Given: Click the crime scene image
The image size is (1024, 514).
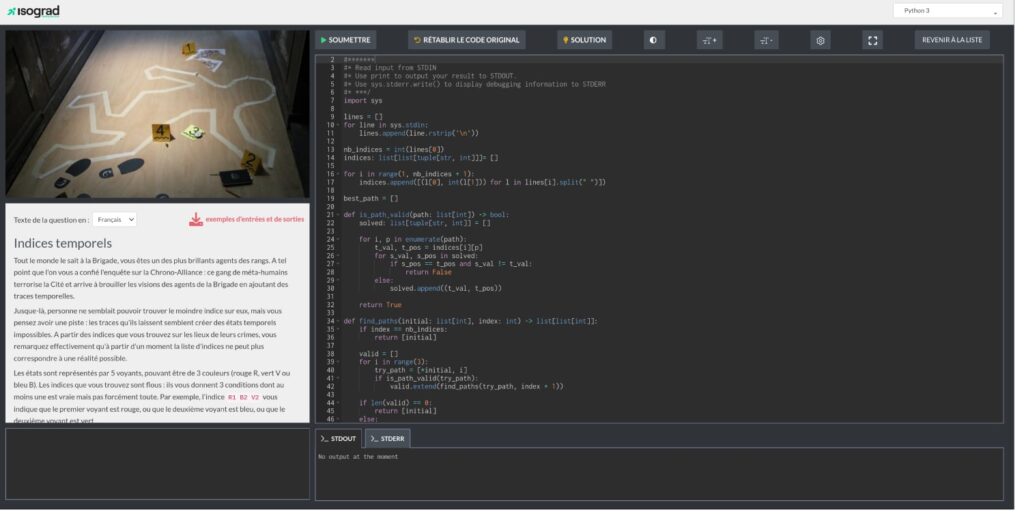Looking at the screenshot, I should pos(157,114).
